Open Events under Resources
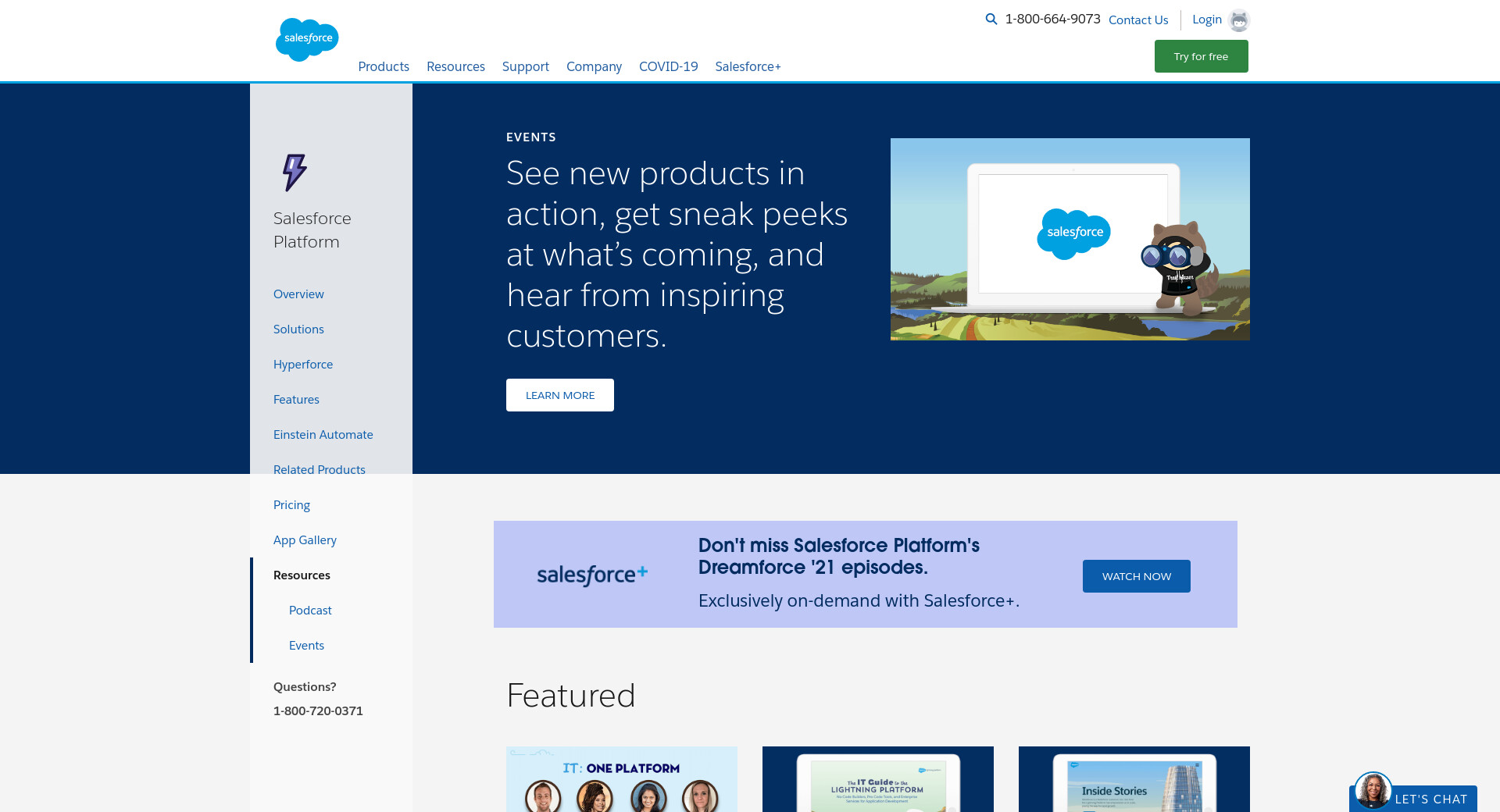1500x812 pixels. pyautogui.click(x=306, y=645)
